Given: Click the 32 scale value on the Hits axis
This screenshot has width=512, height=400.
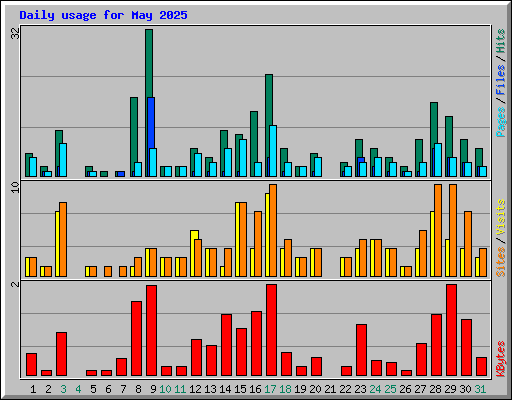Looking at the screenshot, I should (x=15, y=33).
